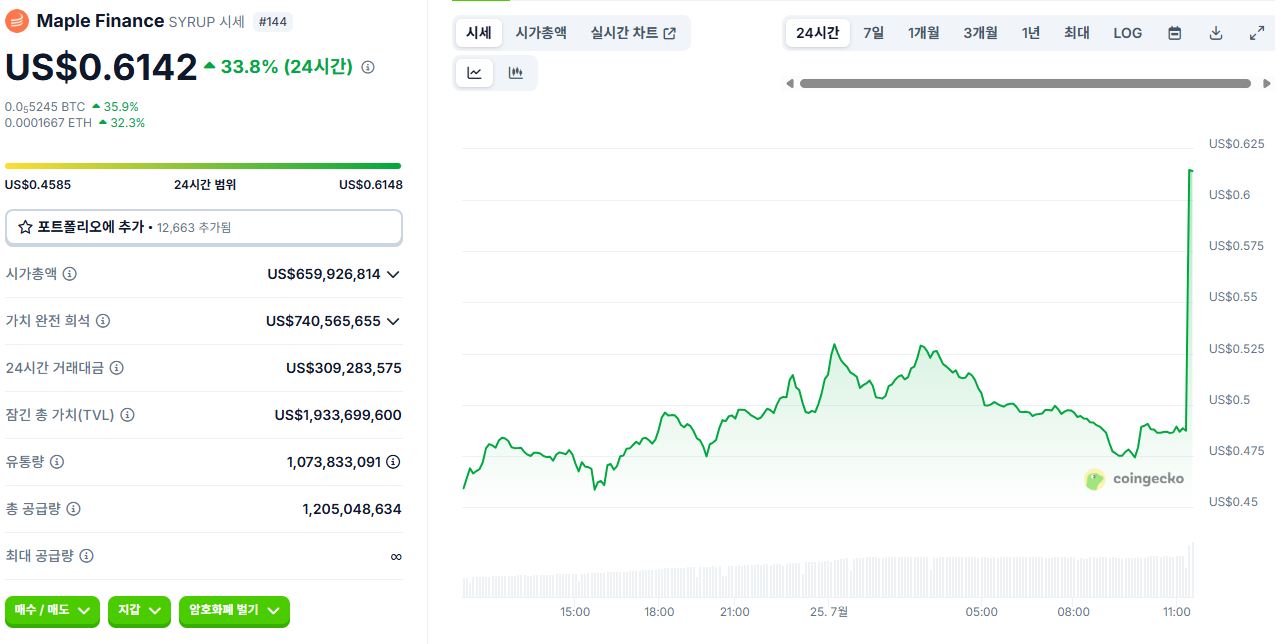Show info tooltip for 가치 완전 희석

tap(103, 321)
